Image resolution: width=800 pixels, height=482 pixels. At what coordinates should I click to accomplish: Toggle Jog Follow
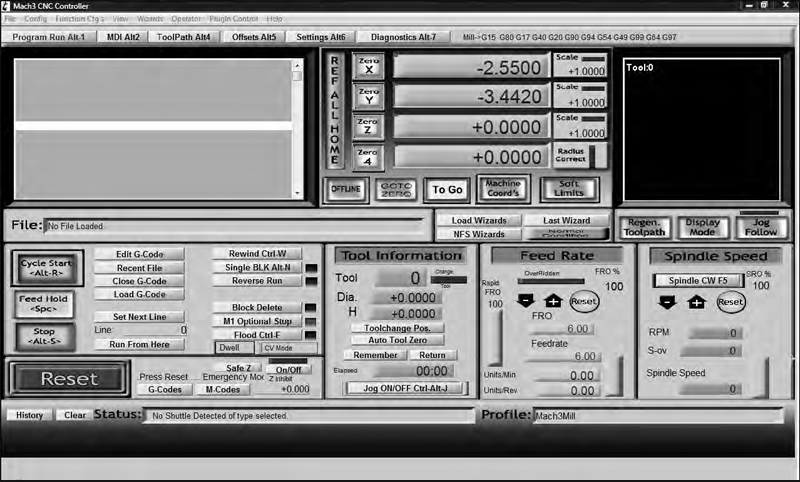[761, 227]
